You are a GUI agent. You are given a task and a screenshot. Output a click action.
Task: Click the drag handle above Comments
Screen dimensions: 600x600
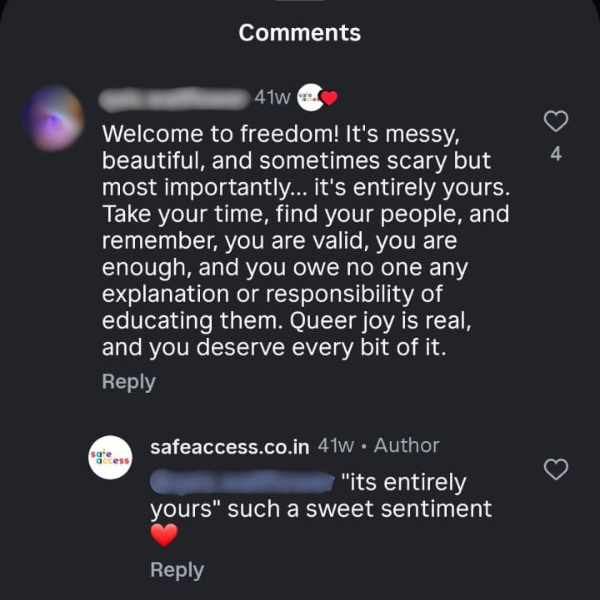click(300, 3)
